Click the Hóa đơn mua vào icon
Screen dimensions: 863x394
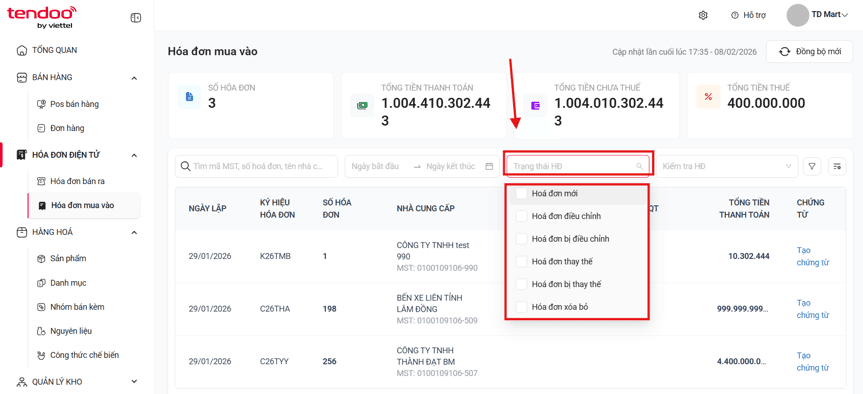(x=41, y=205)
